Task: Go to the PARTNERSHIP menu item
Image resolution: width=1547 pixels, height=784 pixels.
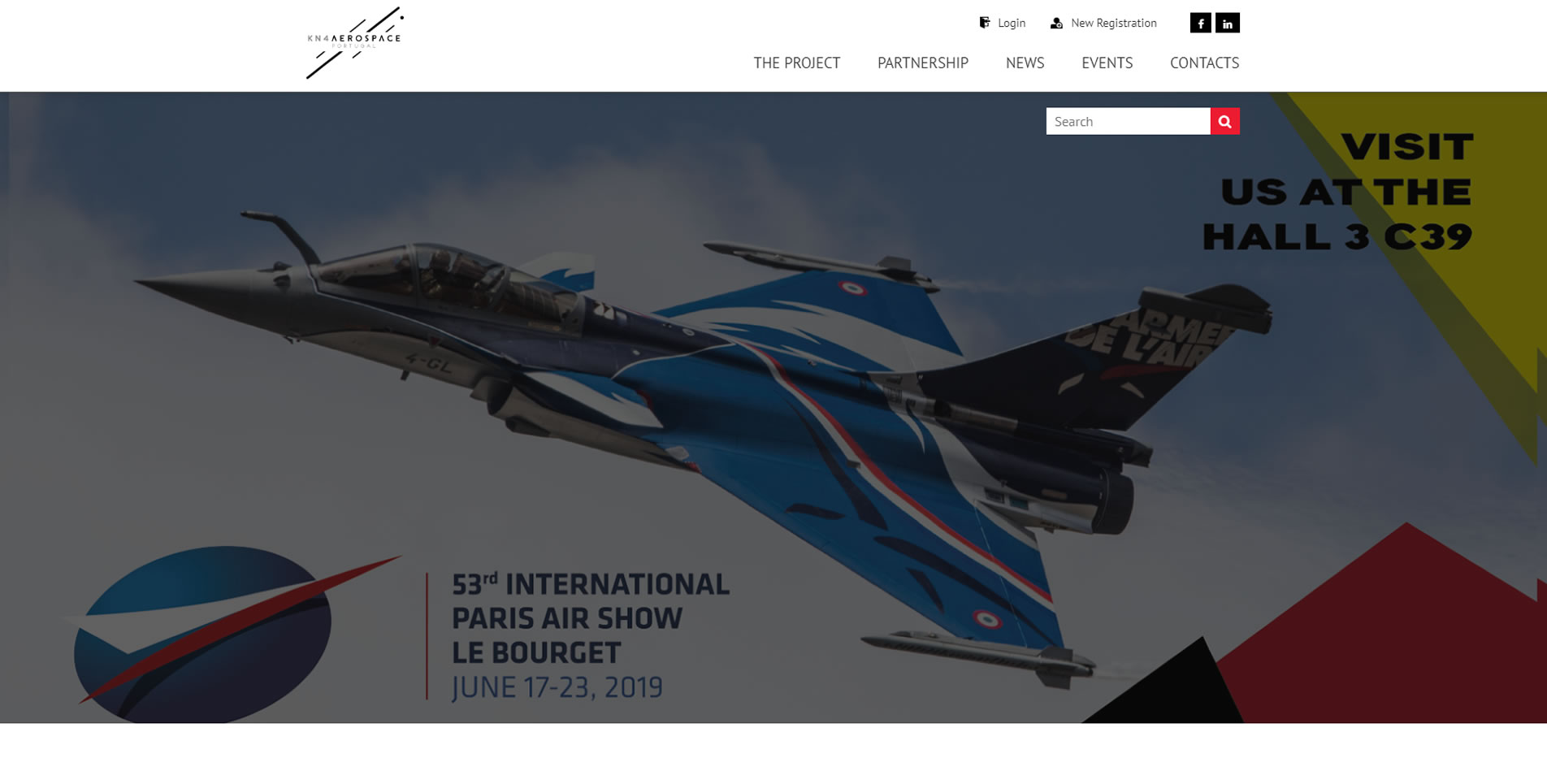Action: coord(923,63)
